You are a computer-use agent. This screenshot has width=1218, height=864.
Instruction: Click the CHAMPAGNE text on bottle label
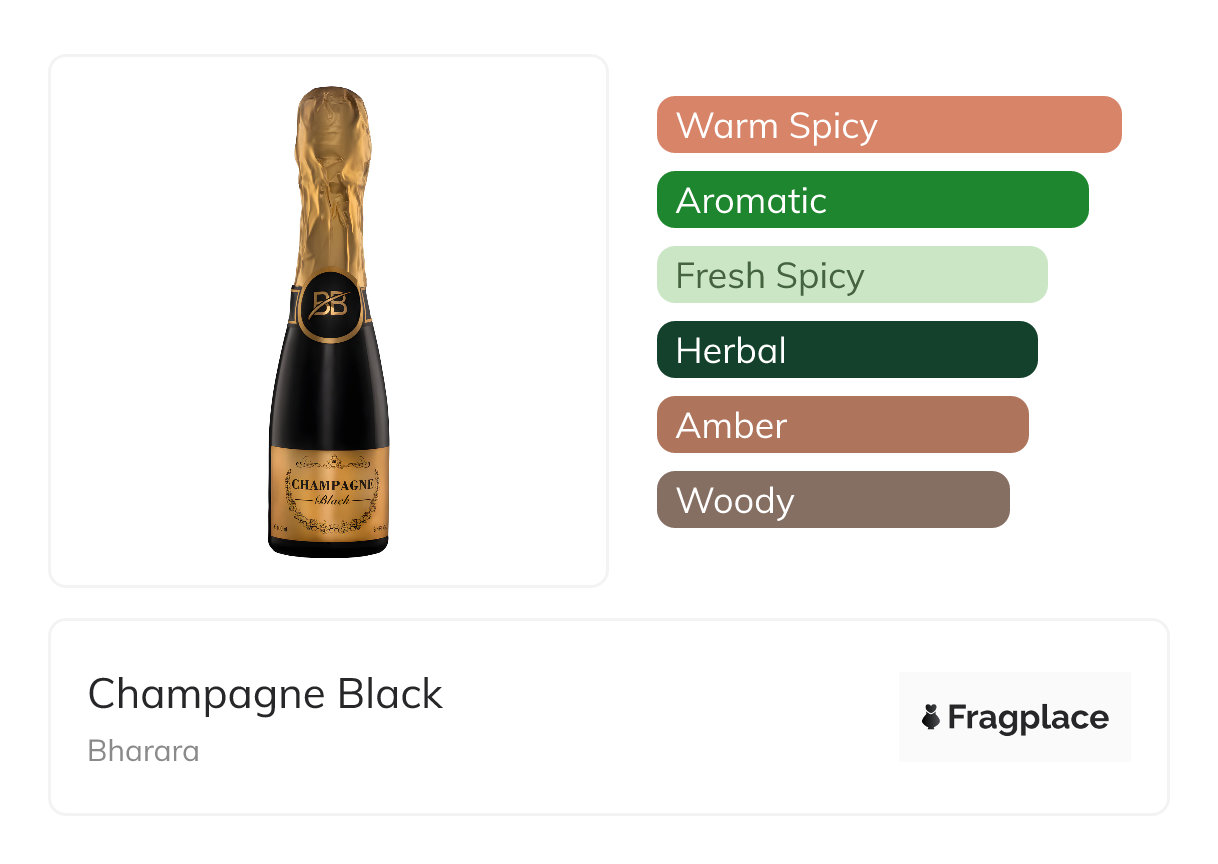(332, 485)
